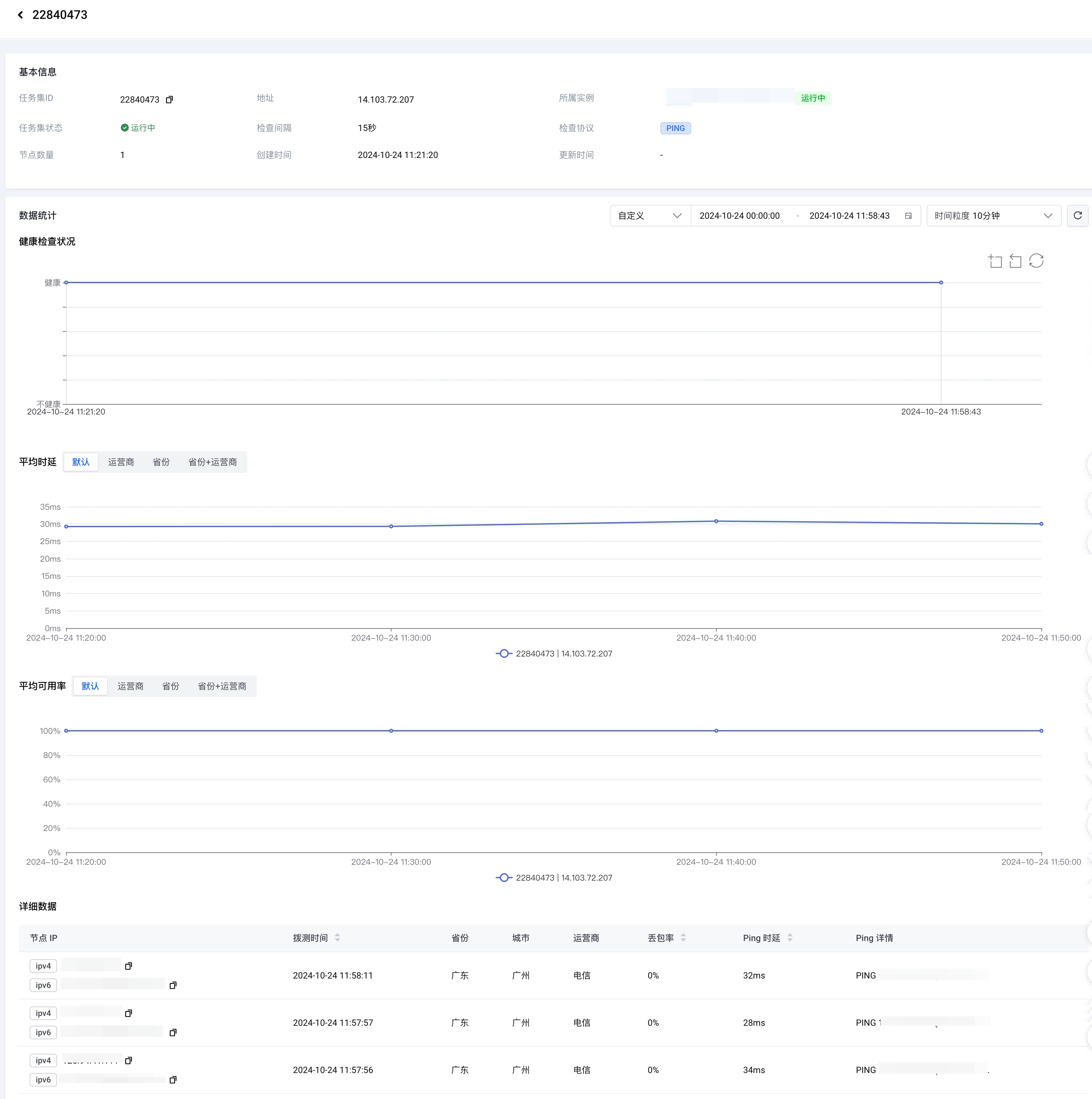1092x1099 pixels.
Task: Toggle the availability chart legend 22840473 | 14.103.72.207
Action: pyautogui.click(x=554, y=878)
